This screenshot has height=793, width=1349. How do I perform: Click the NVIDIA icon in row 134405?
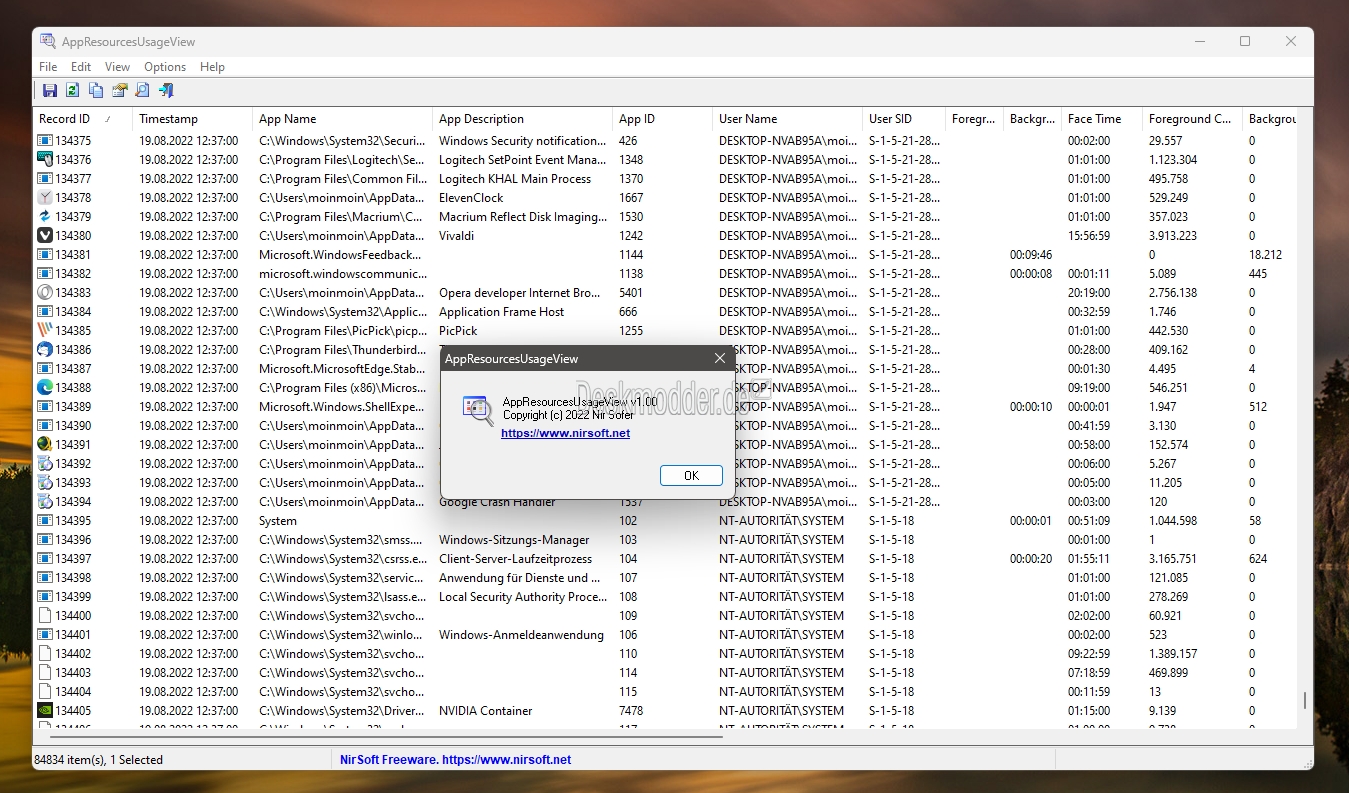point(45,711)
